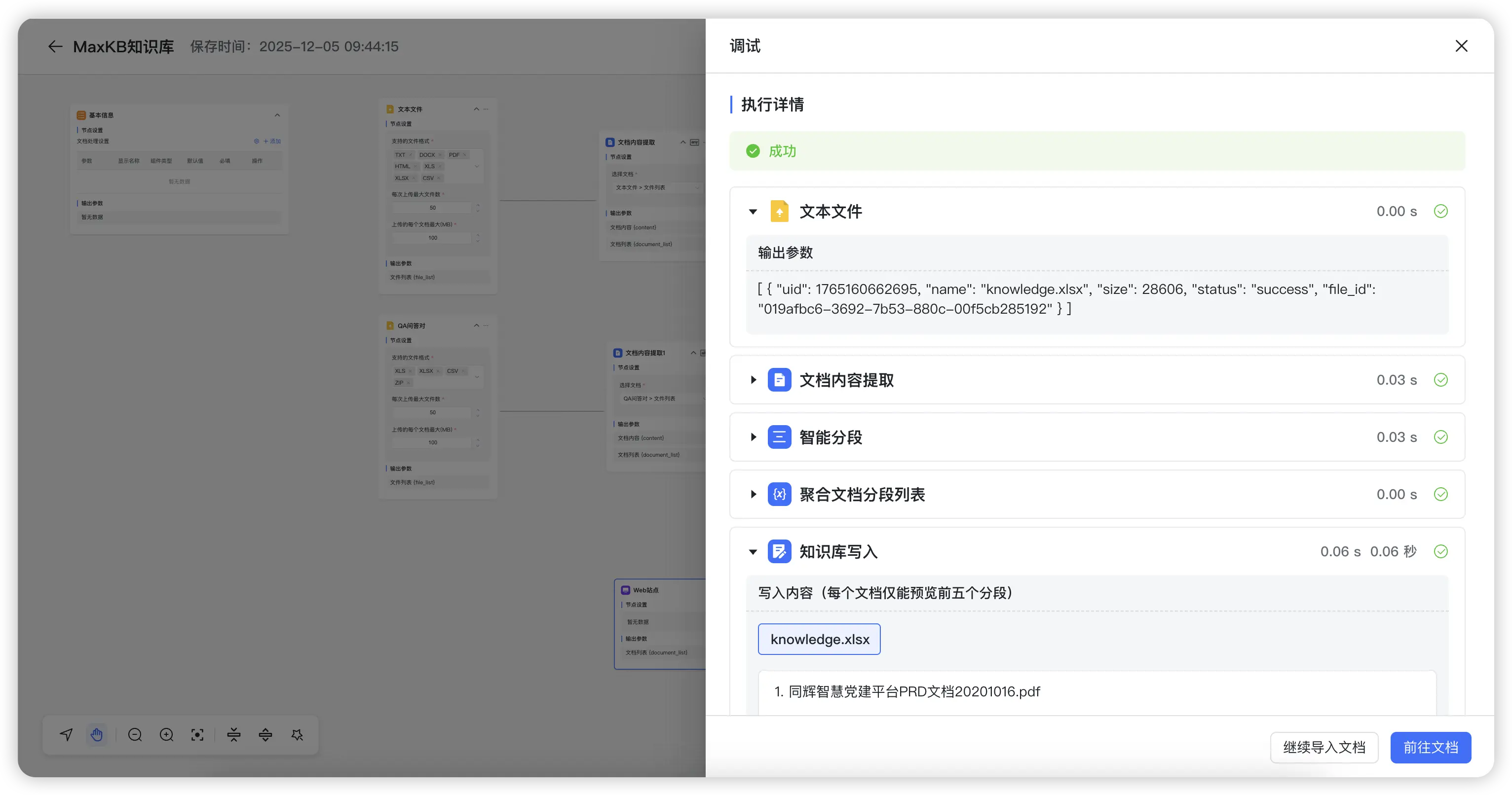The width and height of the screenshot is (1512, 795).
Task: Expand the 文档内容提取 execution step
Action: coord(753,380)
